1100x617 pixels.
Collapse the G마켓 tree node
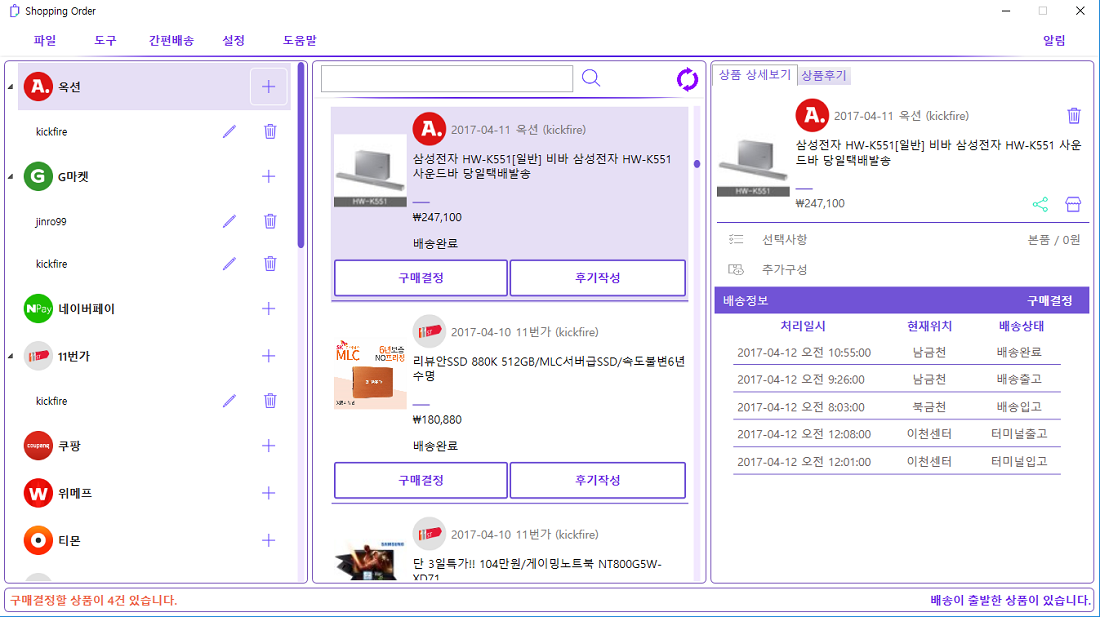pyautogui.click(x=11, y=177)
